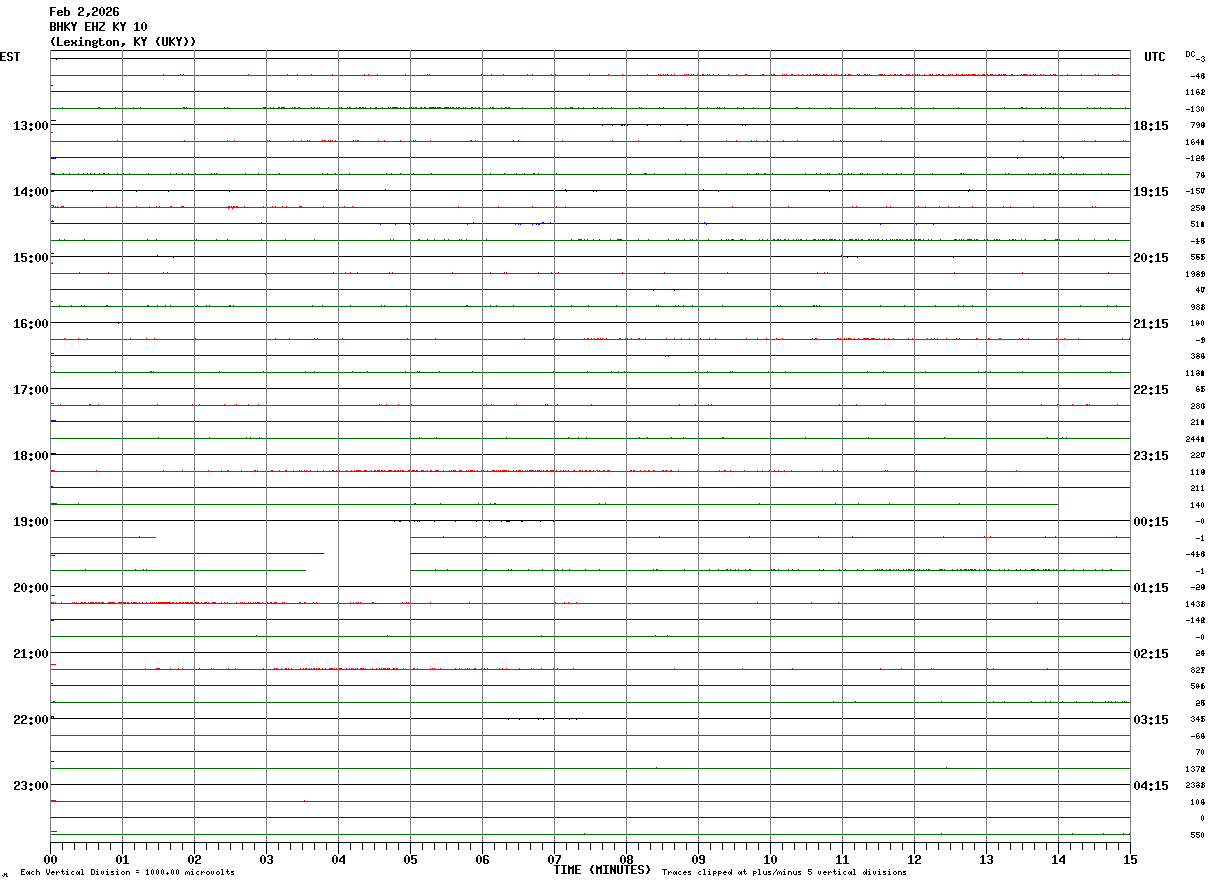
Task: Click the EST column header
Action: [10, 57]
